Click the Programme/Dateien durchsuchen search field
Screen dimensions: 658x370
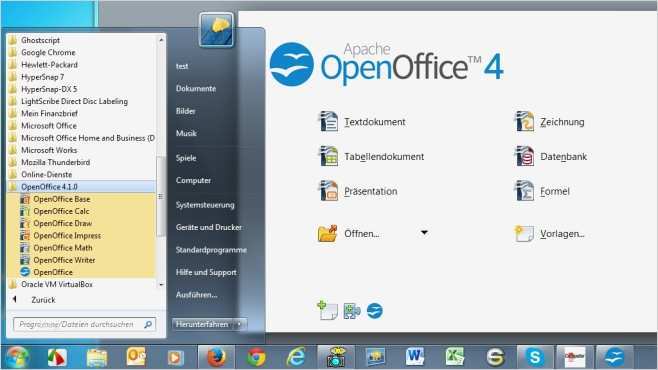pyautogui.click(x=84, y=324)
